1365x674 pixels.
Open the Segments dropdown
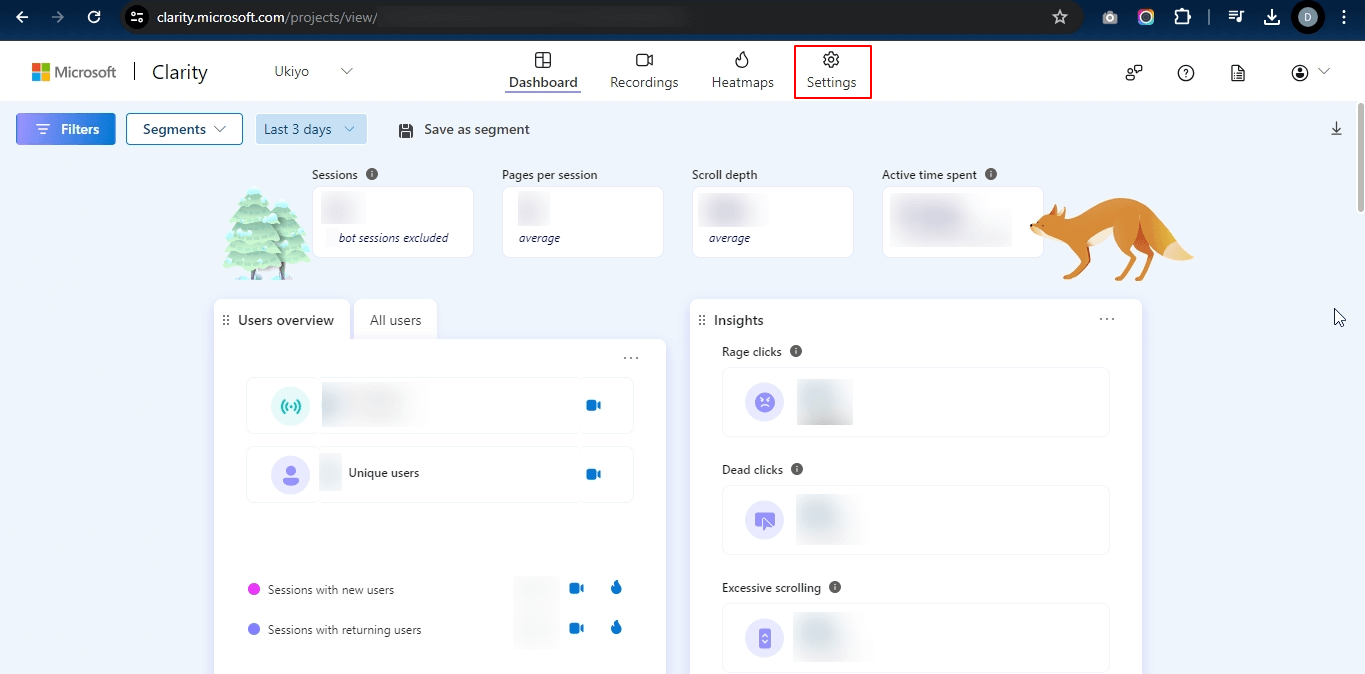[184, 129]
